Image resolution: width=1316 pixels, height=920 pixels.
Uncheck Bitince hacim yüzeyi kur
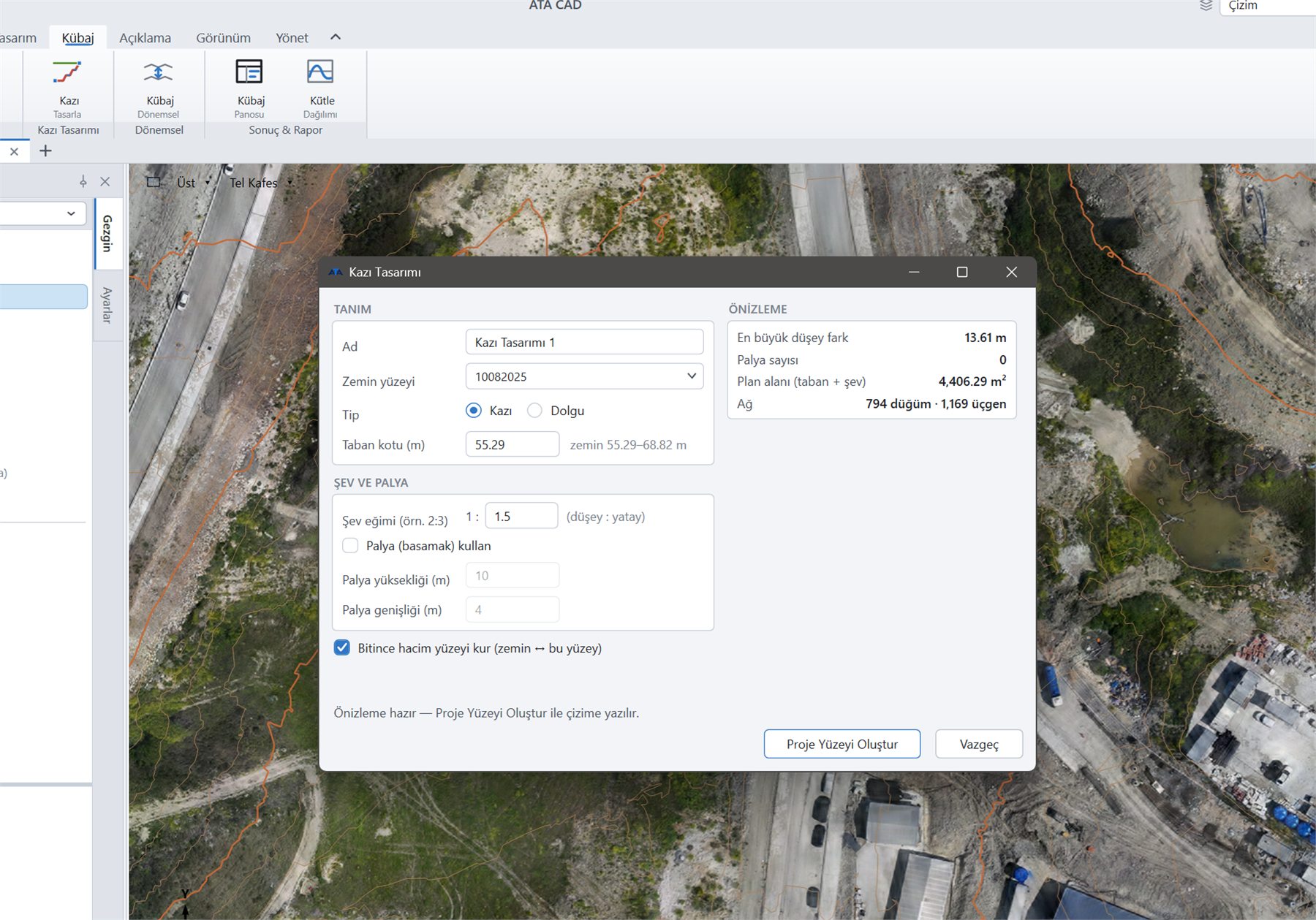pos(342,648)
